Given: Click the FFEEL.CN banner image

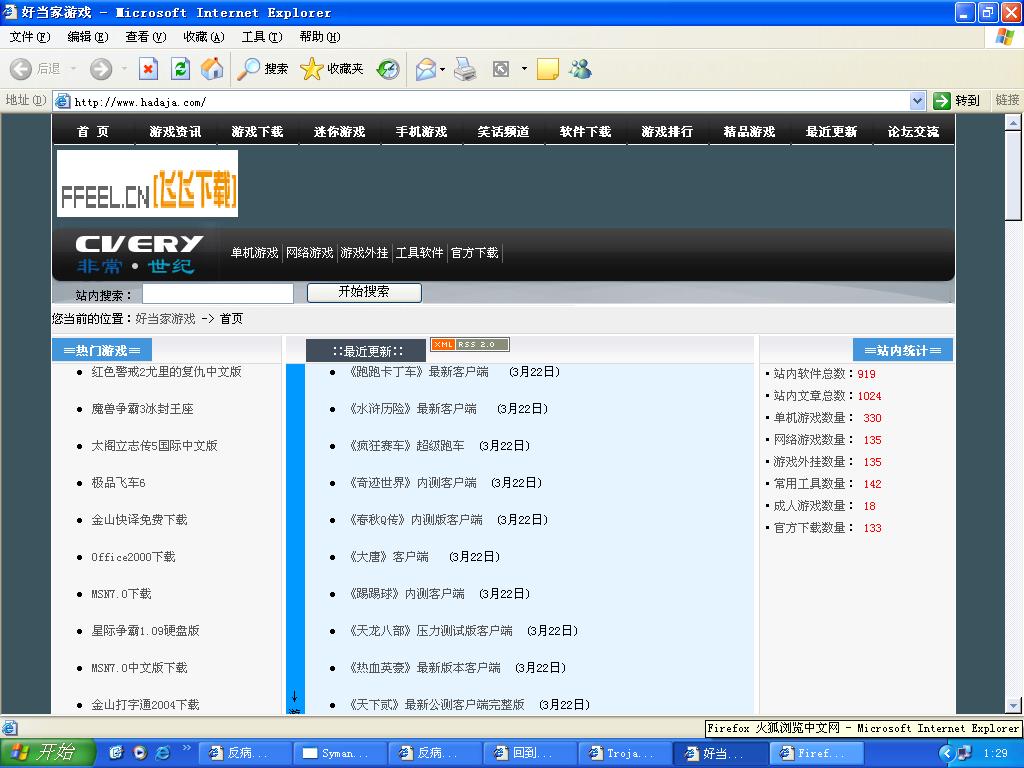Looking at the screenshot, I should [148, 184].
